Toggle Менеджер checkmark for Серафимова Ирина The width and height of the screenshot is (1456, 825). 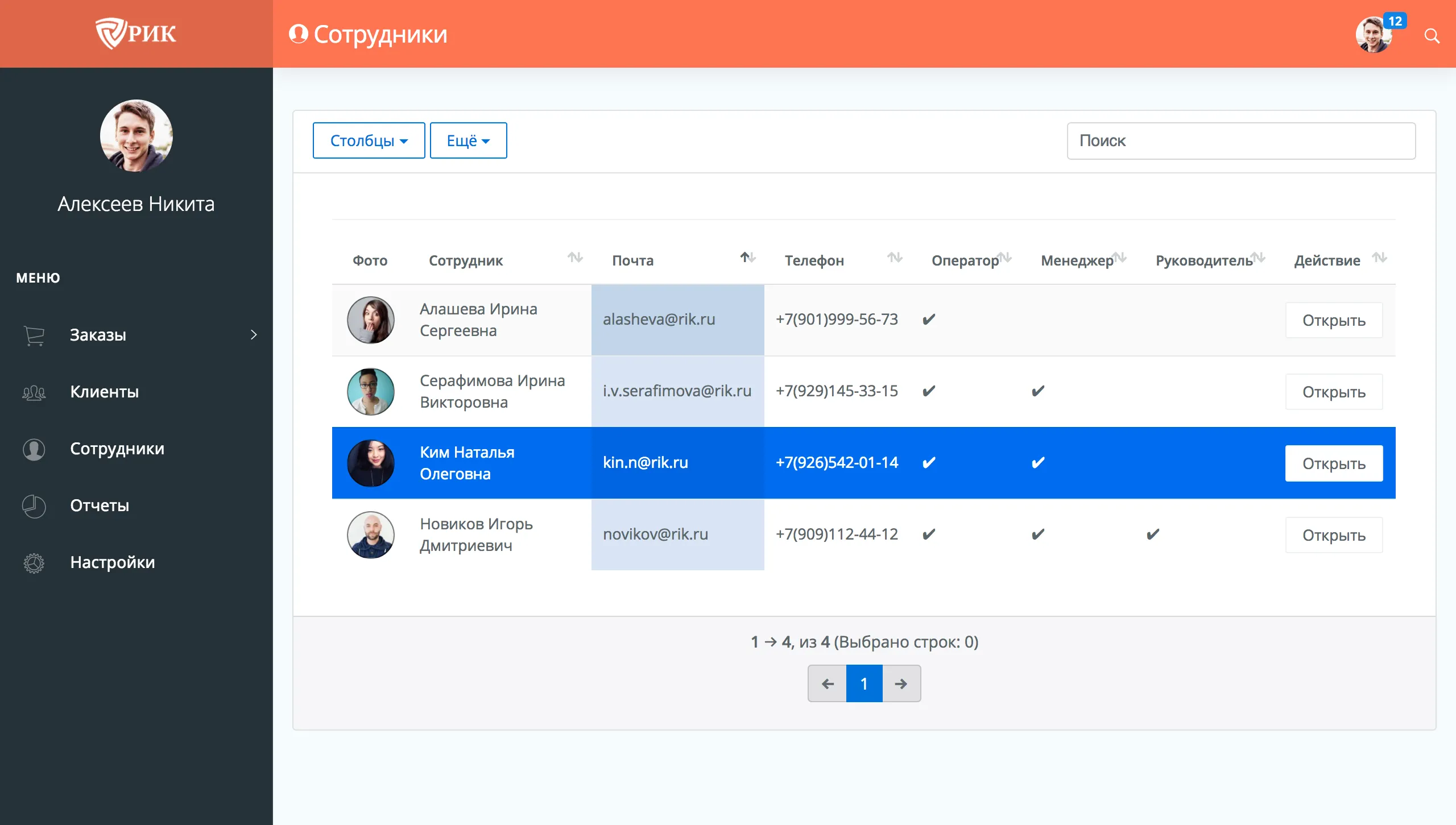tap(1038, 391)
